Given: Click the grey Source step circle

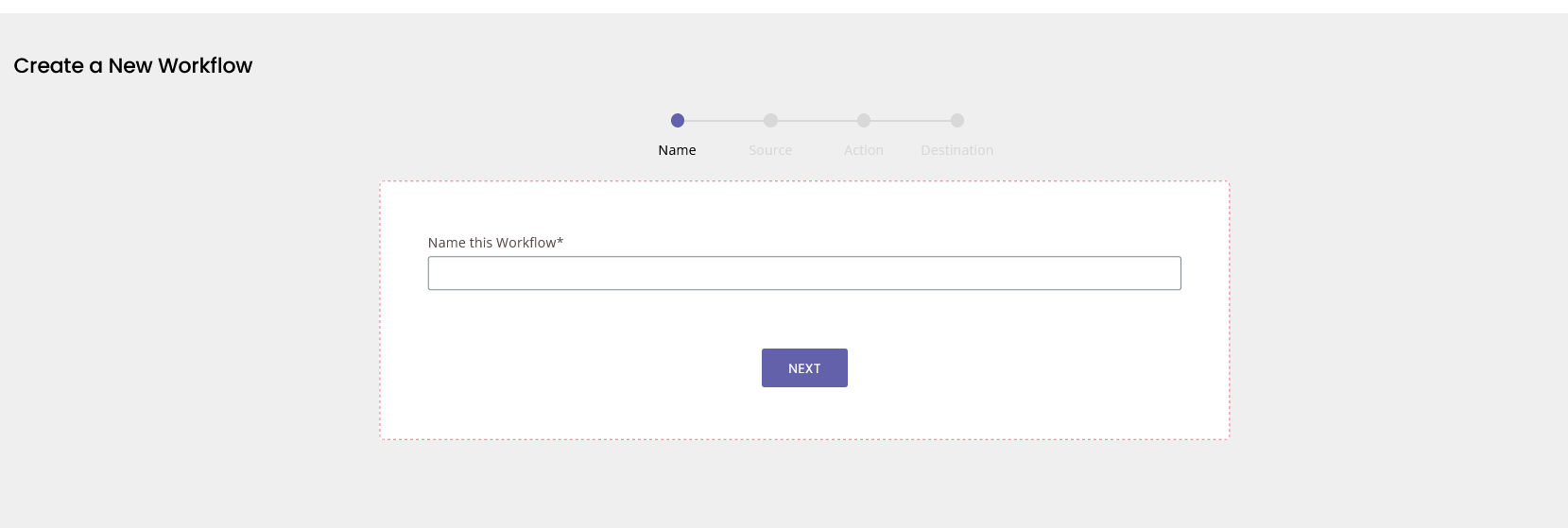Looking at the screenshot, I should click(x=770, y=120).
